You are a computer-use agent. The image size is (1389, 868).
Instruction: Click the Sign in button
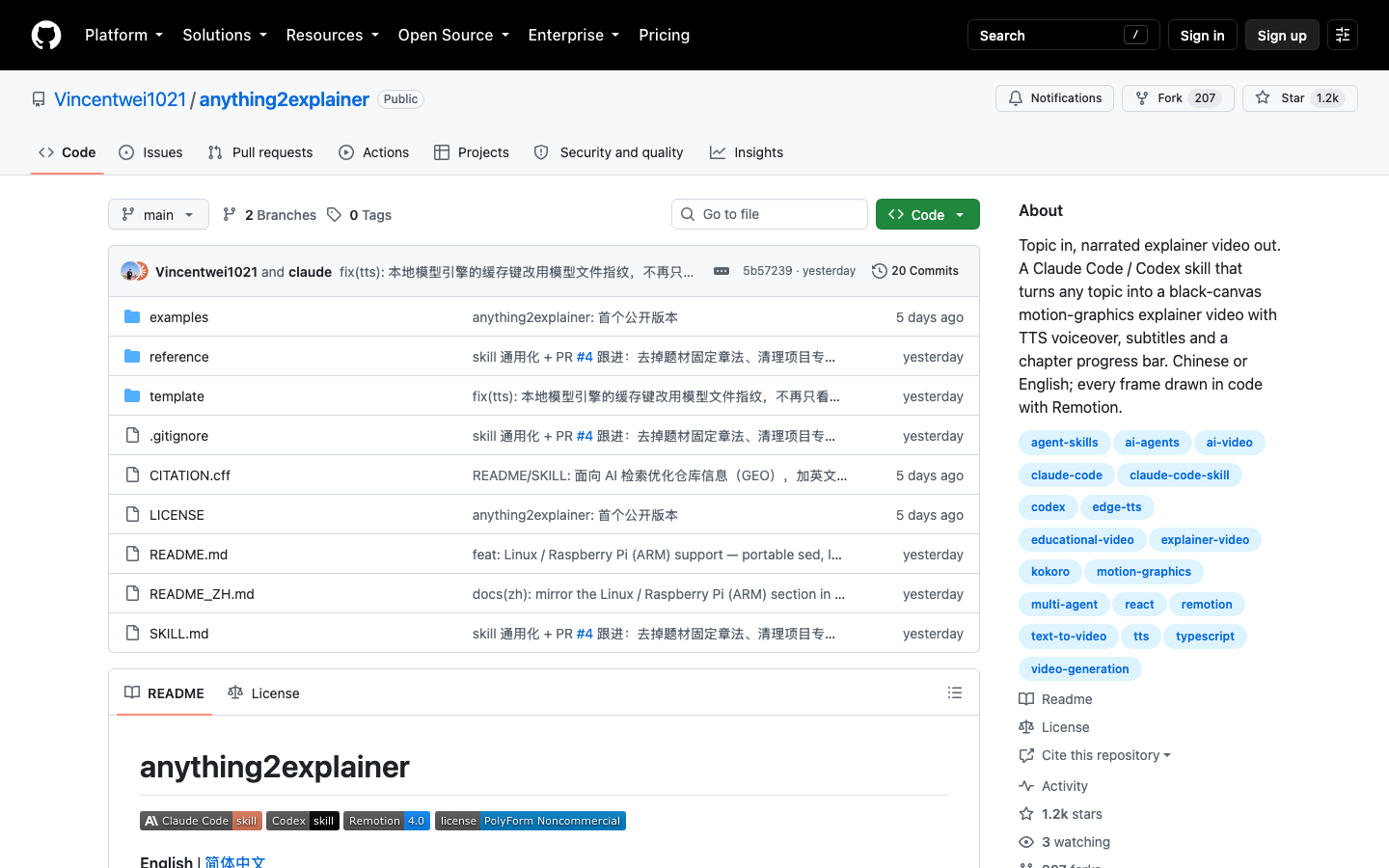click(1202, 35)
